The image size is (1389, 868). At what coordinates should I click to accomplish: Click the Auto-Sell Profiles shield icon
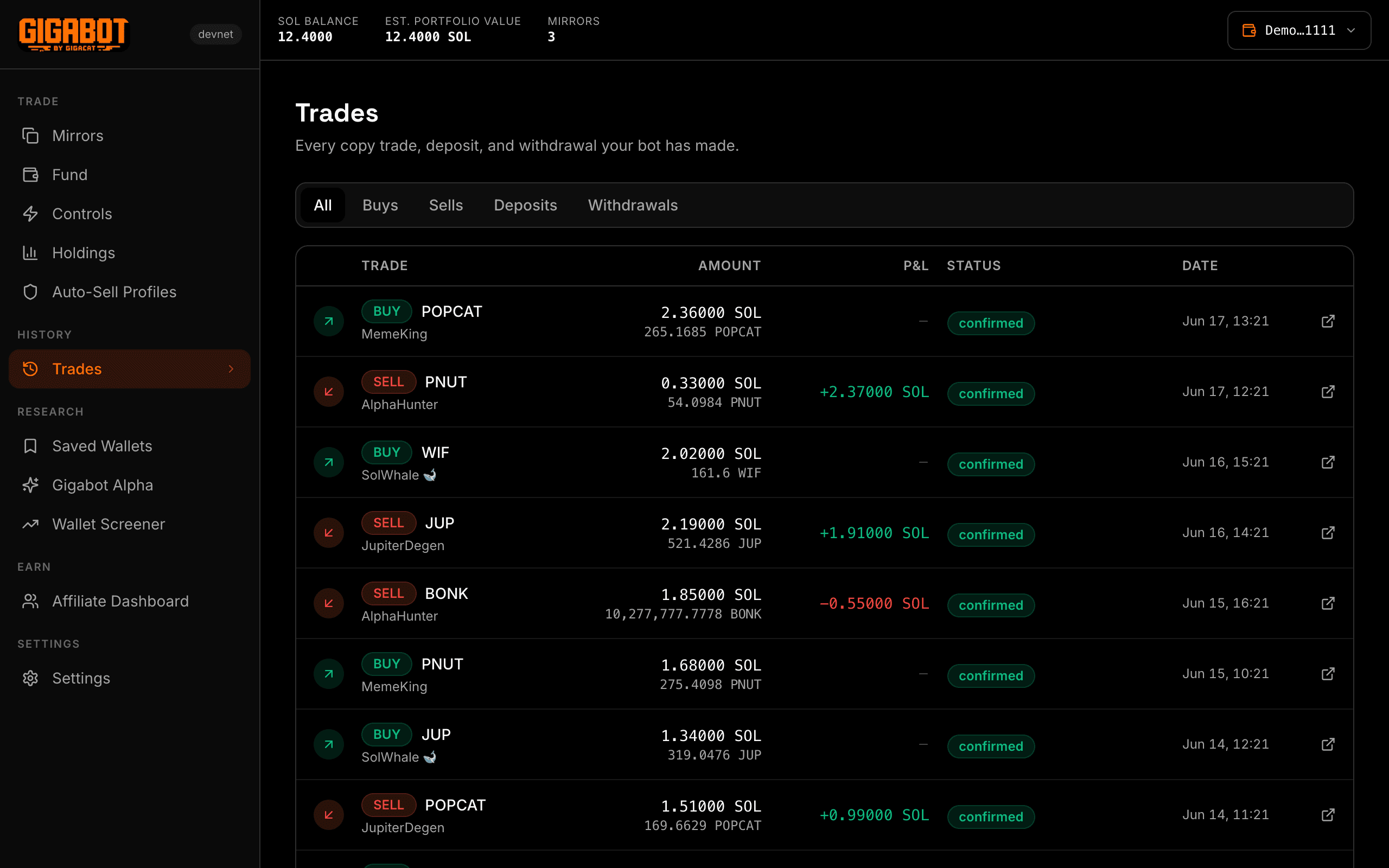pos(30,292)
